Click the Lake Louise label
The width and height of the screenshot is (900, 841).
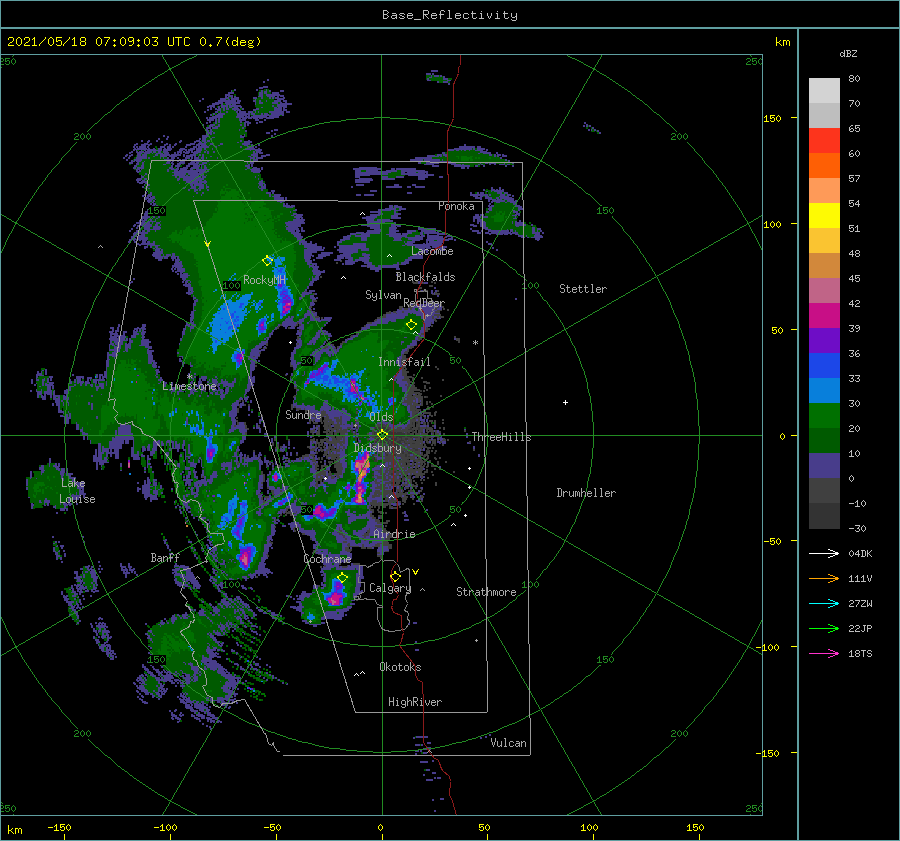coord(77,491)
